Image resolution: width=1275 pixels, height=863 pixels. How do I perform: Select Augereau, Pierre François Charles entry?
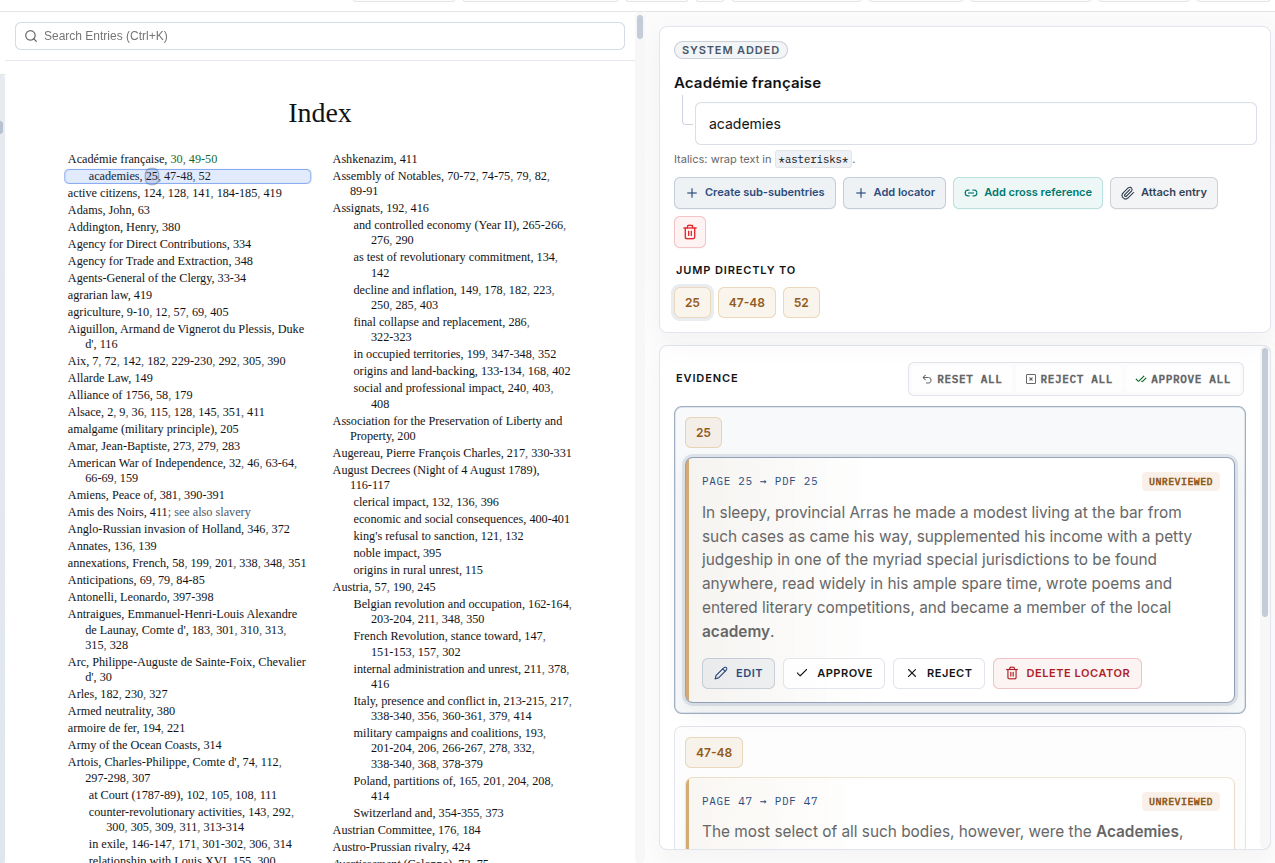[452, 453]
